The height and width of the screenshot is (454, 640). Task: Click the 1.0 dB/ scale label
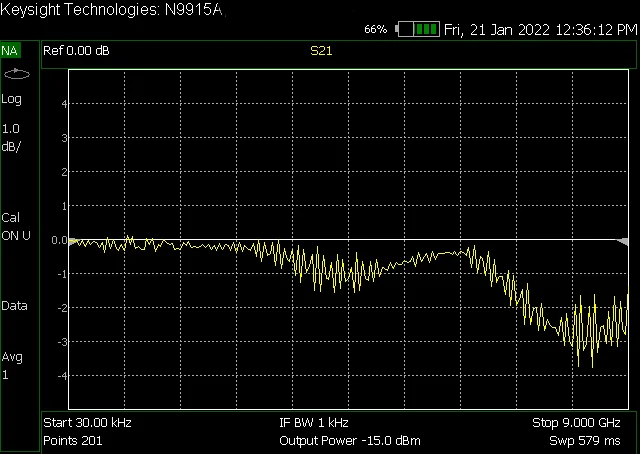pos(11,138)
